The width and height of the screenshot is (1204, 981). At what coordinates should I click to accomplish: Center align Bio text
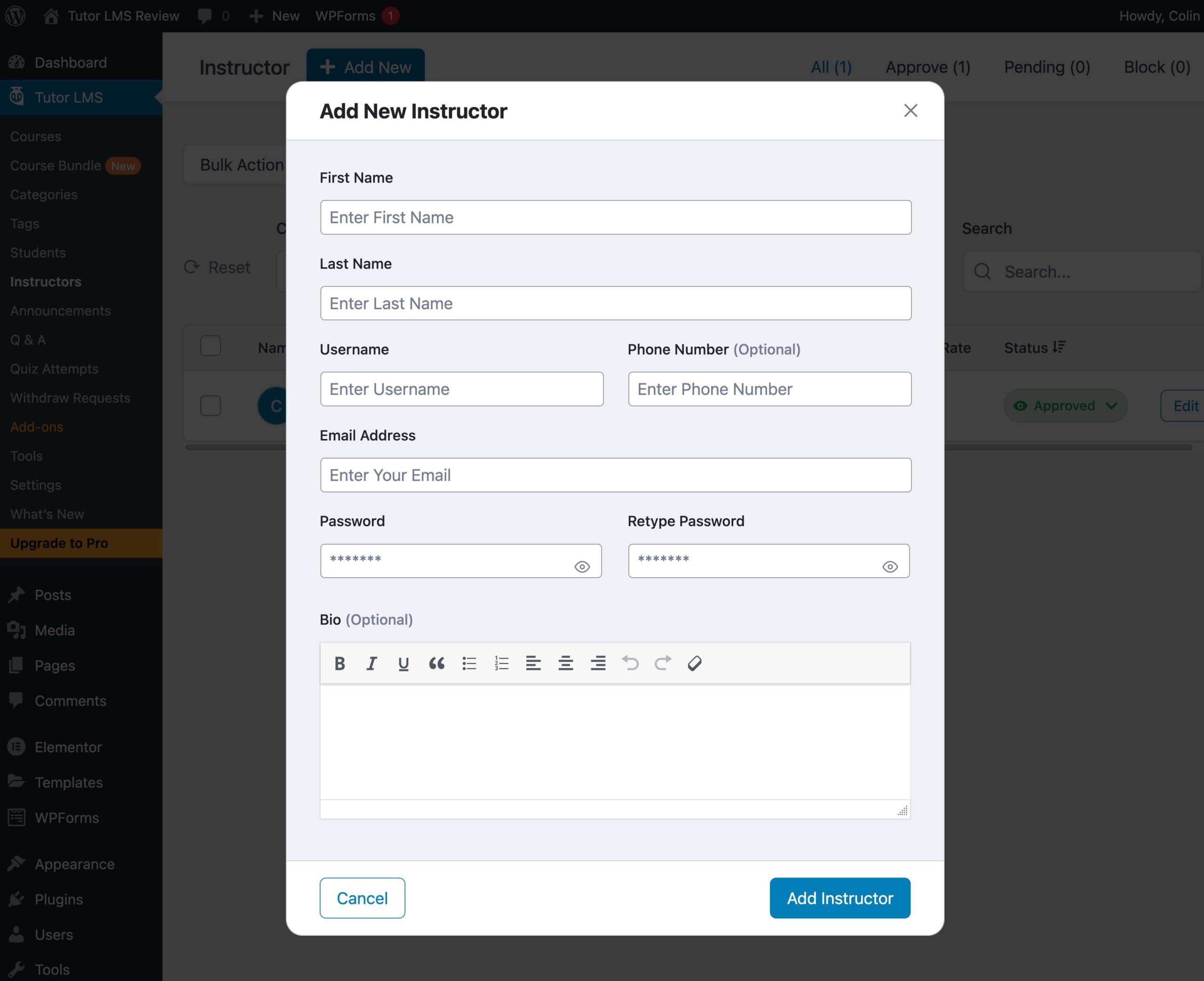pyautogui.click(x=566, y=663)
